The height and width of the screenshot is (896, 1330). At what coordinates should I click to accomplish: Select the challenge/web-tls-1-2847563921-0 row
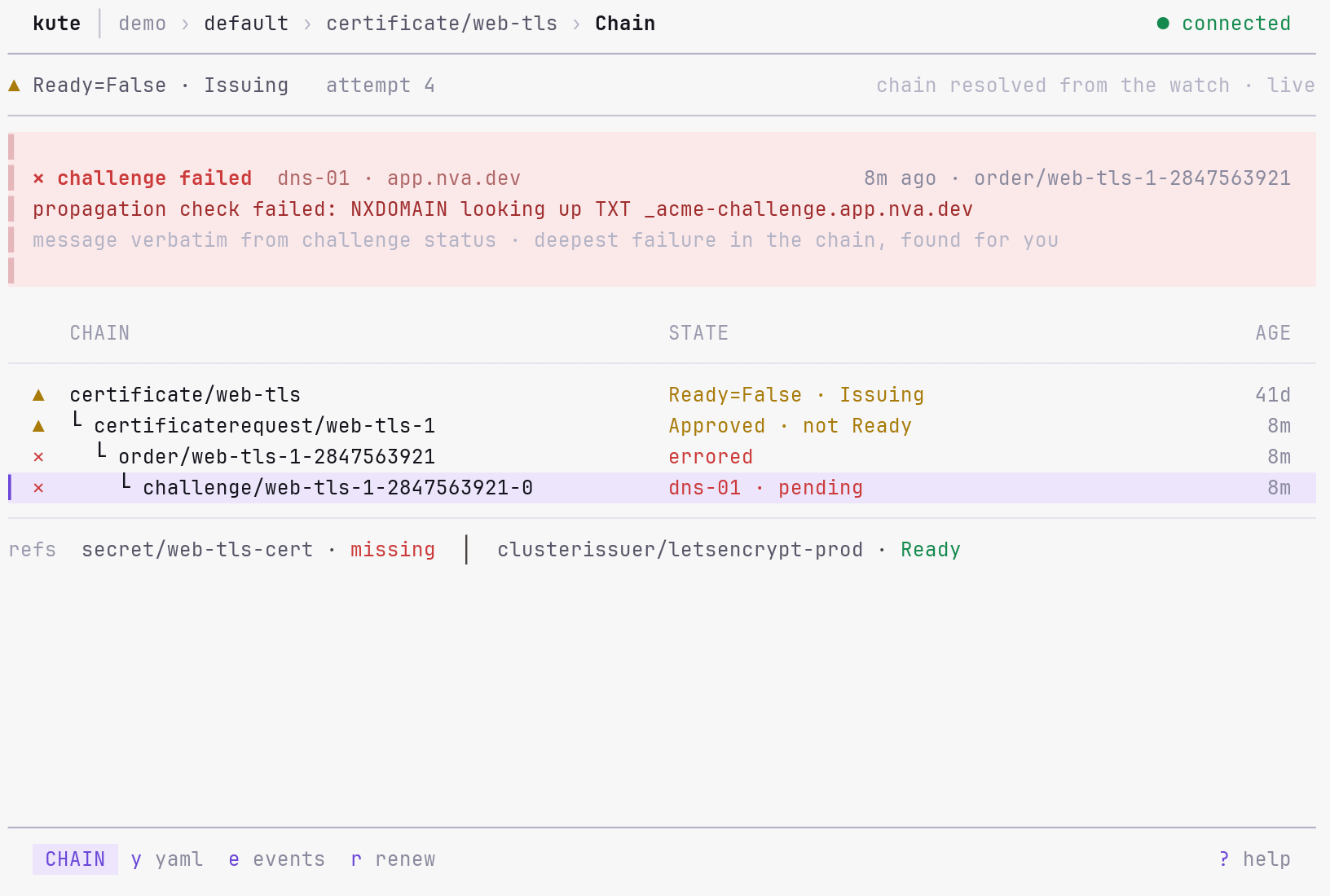click(662, 488)
